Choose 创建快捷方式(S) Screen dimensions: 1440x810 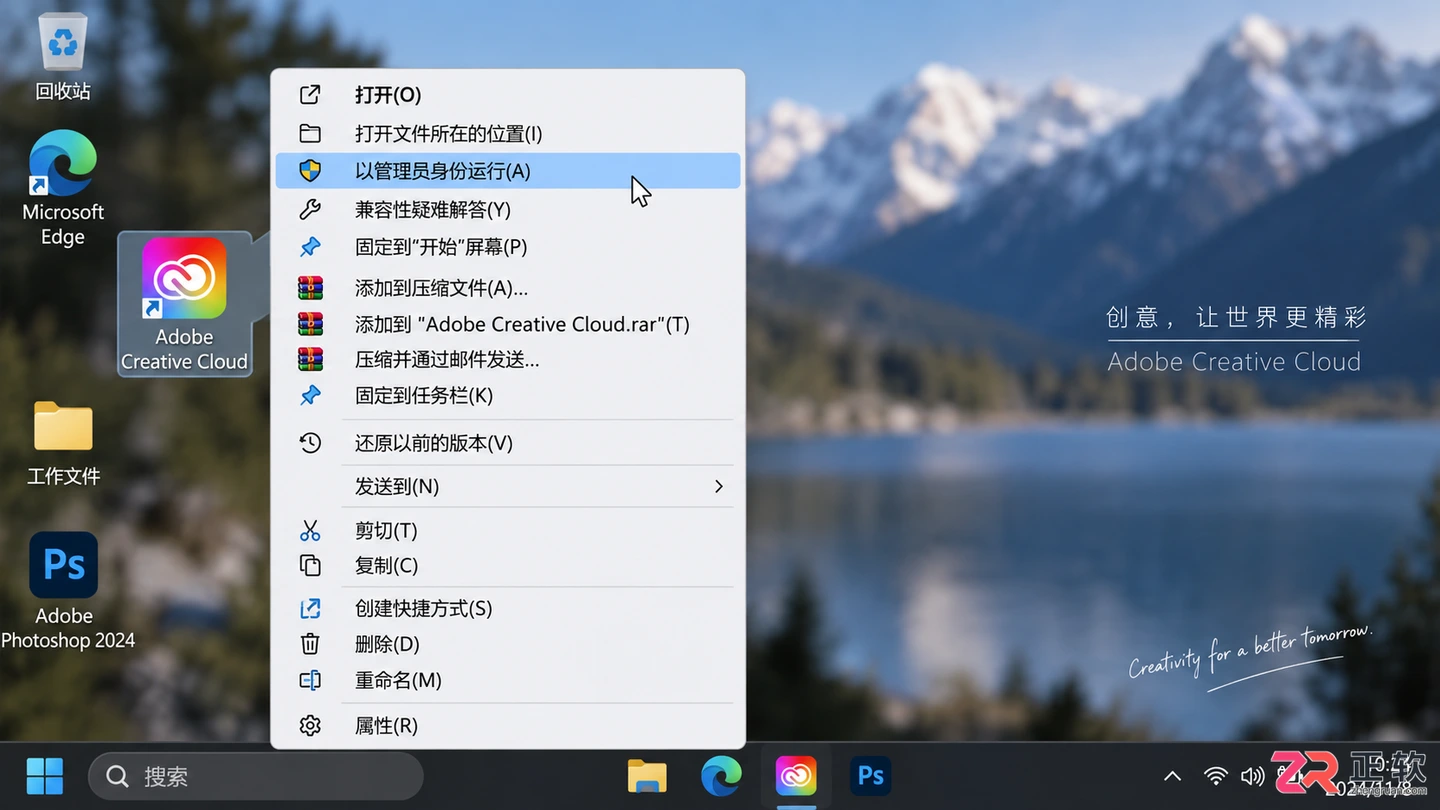(508, 608)
